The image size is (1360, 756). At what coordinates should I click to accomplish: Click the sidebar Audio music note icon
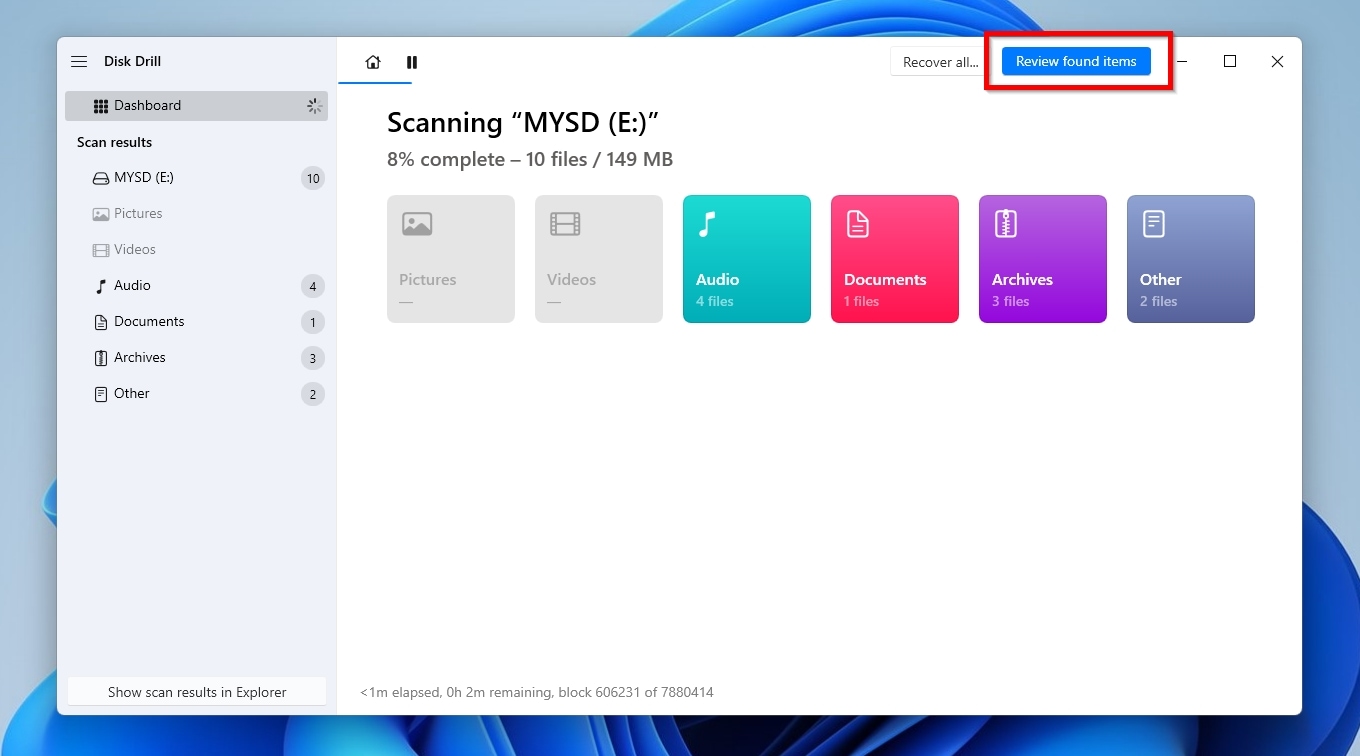click(100, 286)
